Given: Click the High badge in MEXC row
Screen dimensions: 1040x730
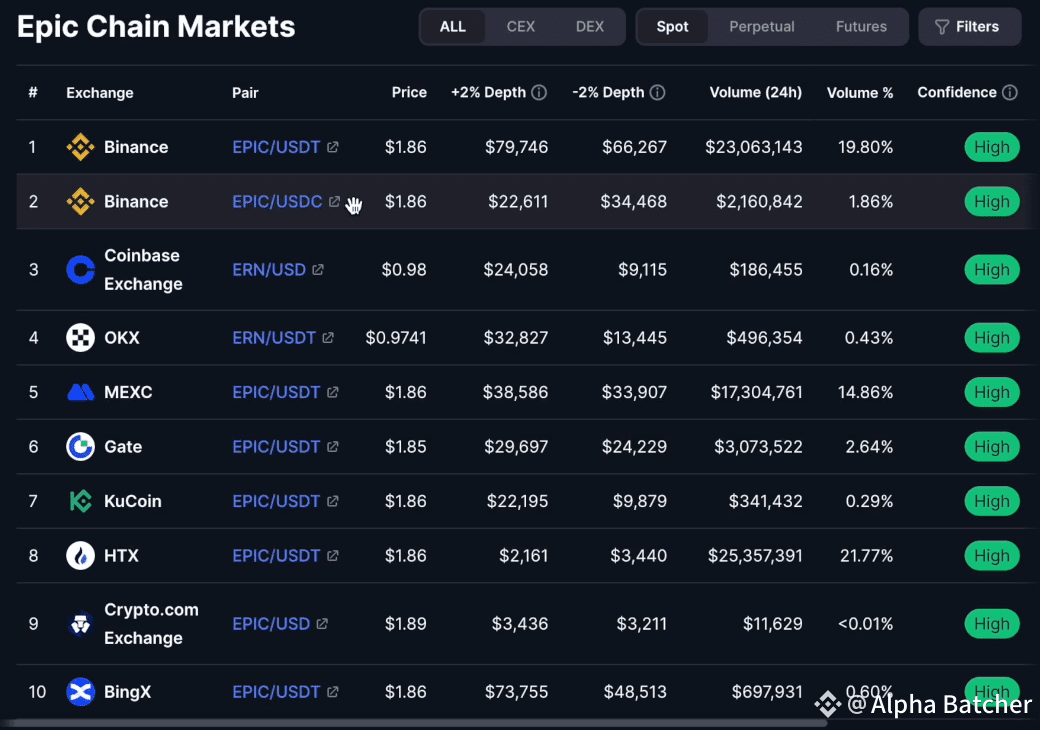Looking at the screenshot, I should point(992,393).
